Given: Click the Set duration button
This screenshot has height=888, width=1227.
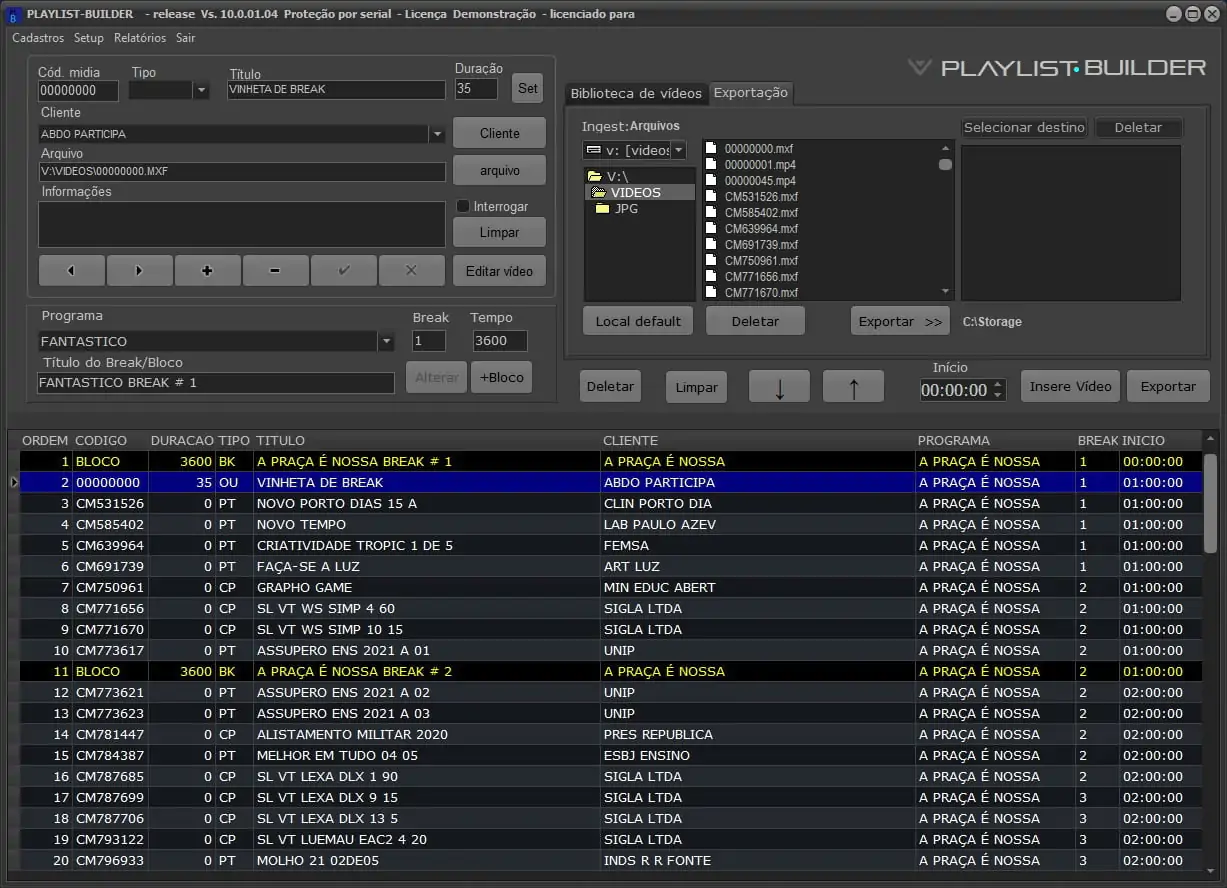Looking at the screenshot, I should coord(528,88).
